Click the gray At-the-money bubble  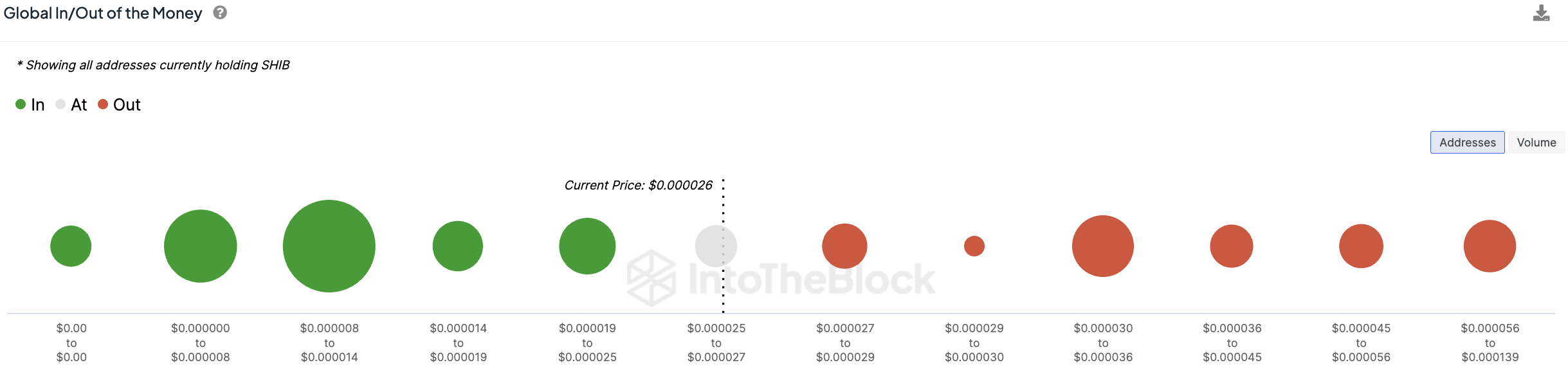(715, 246)
